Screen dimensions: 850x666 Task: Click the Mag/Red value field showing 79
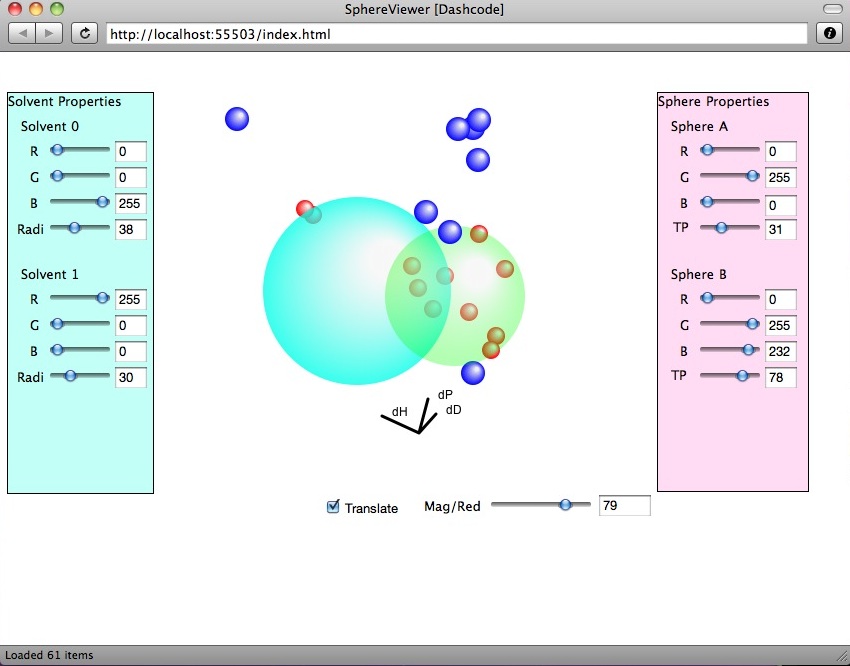(624, 506)
